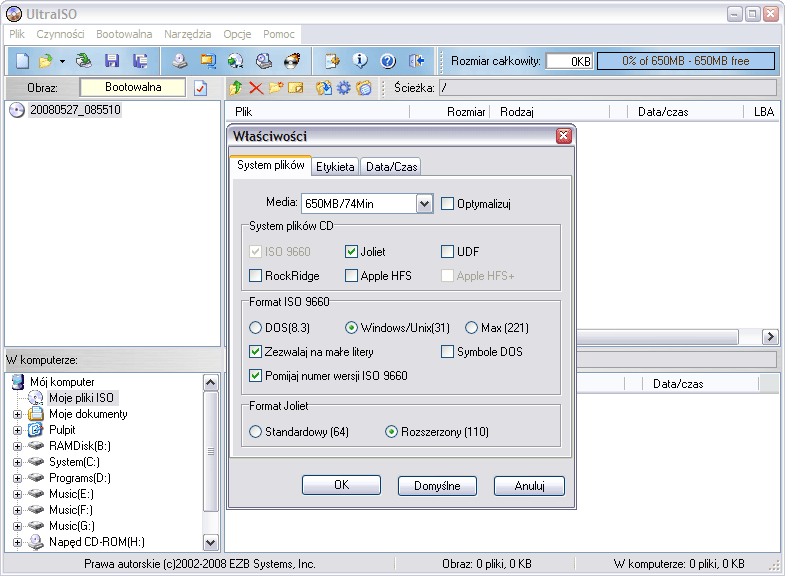785x576 pixels.
Task: Open the Pomoc menu
Action: [x=278, y=34]
